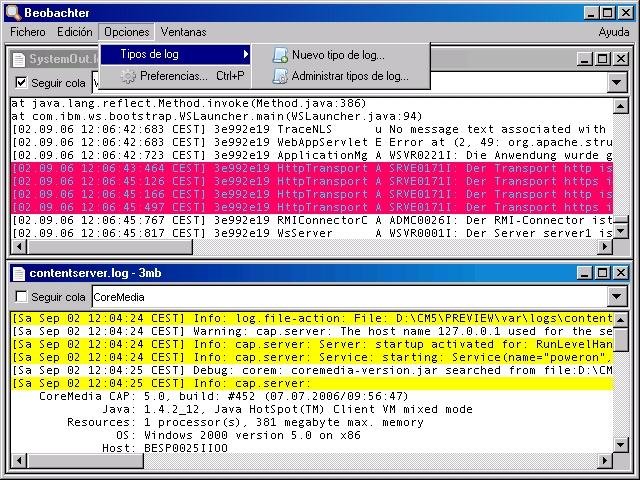Click the WSLauncher.main stack trace line
The width and height of the screenshot is (640, 480).
click(x=216, y=116)
